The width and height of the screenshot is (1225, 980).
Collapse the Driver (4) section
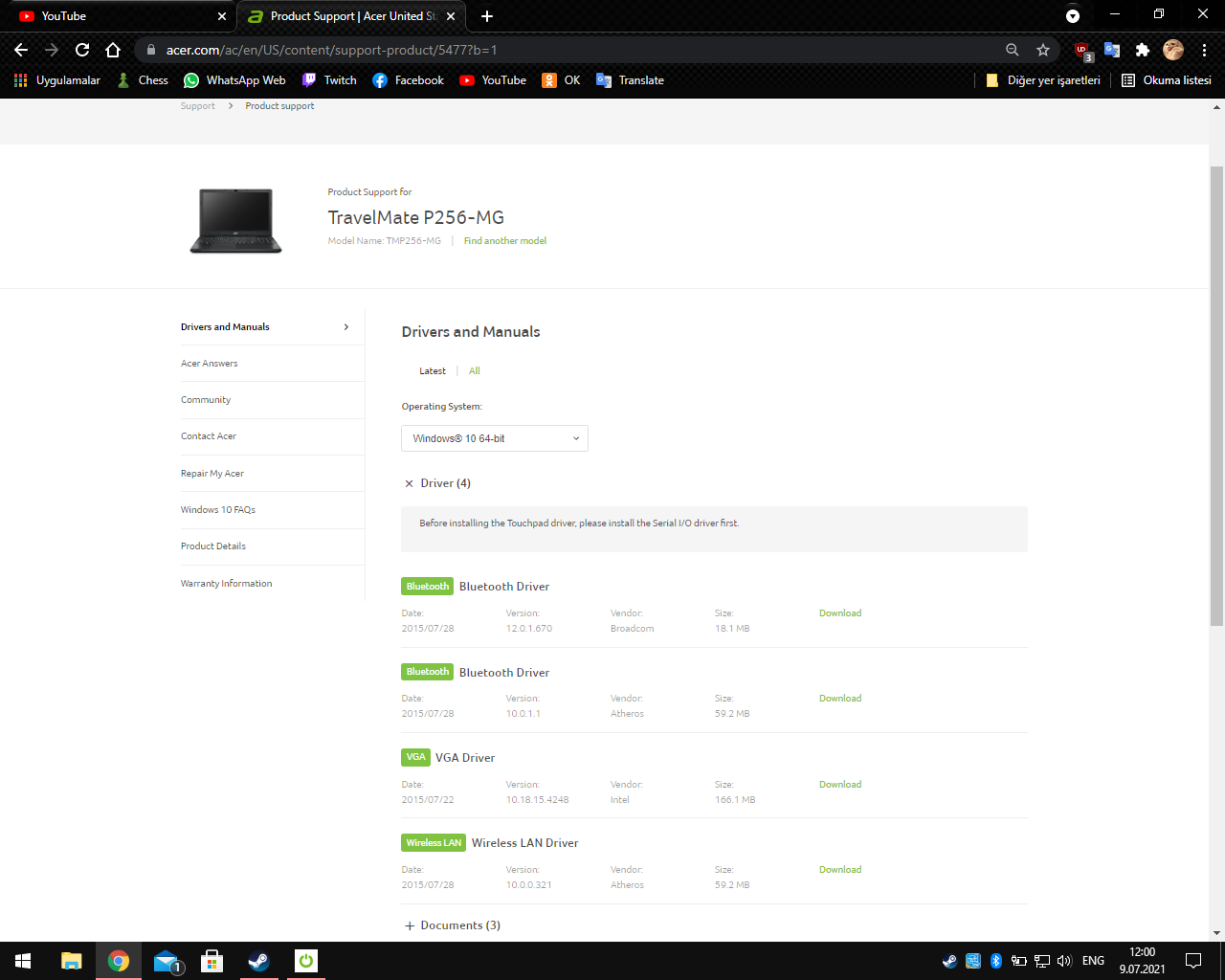click(438, 483)
